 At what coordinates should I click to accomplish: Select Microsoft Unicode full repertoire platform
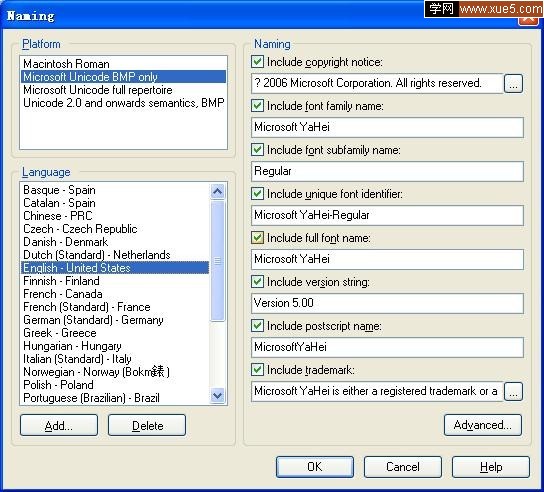pos(124,90)
